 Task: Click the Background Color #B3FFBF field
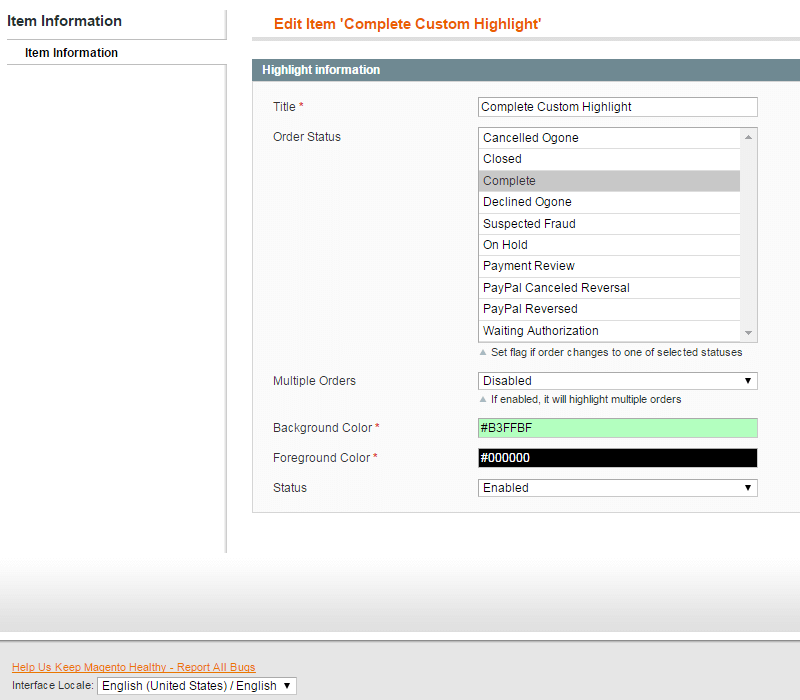(617, 428)
